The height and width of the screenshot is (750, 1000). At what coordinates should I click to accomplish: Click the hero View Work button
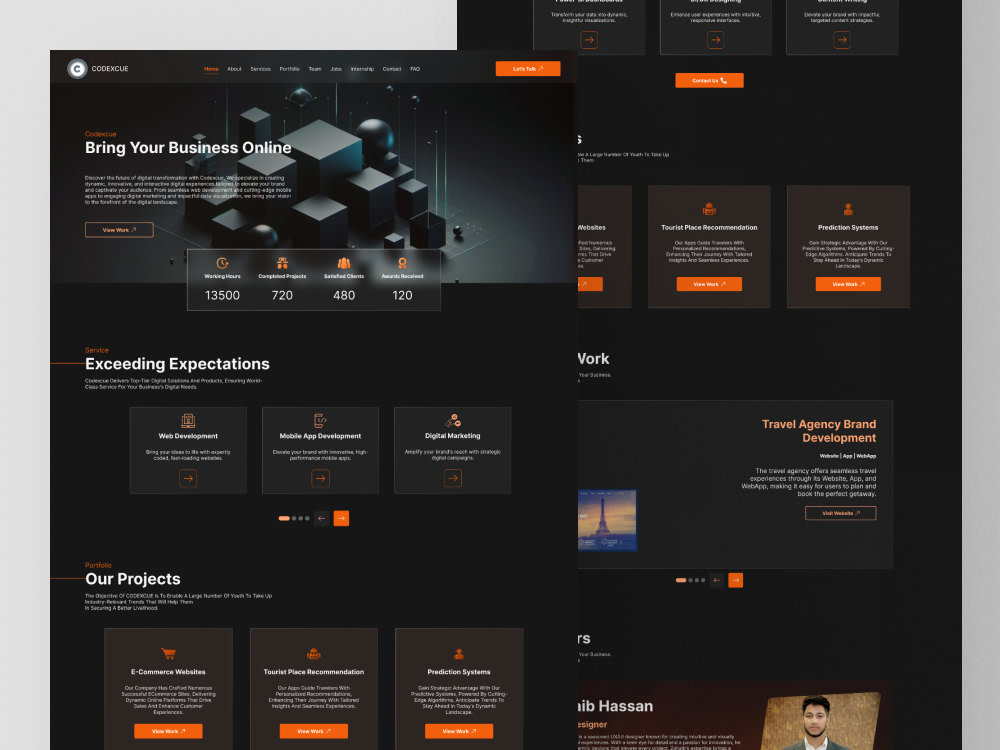[x=119, y=230]
